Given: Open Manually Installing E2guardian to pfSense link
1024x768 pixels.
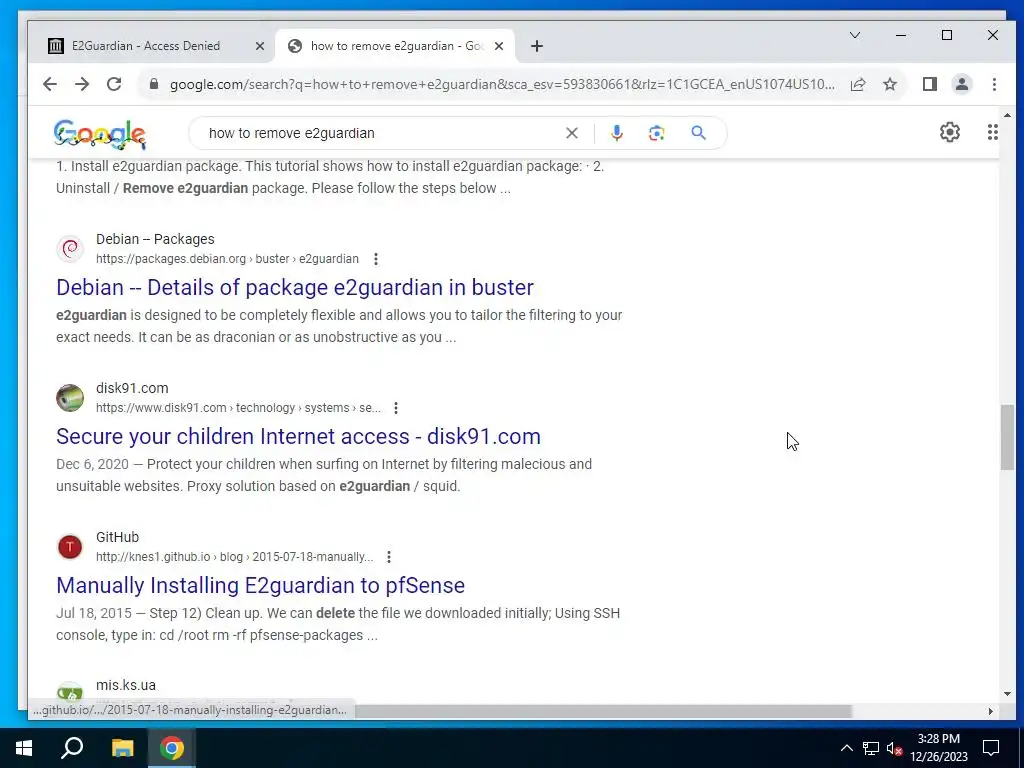Looking at the screenshot, I should point(261,585).
